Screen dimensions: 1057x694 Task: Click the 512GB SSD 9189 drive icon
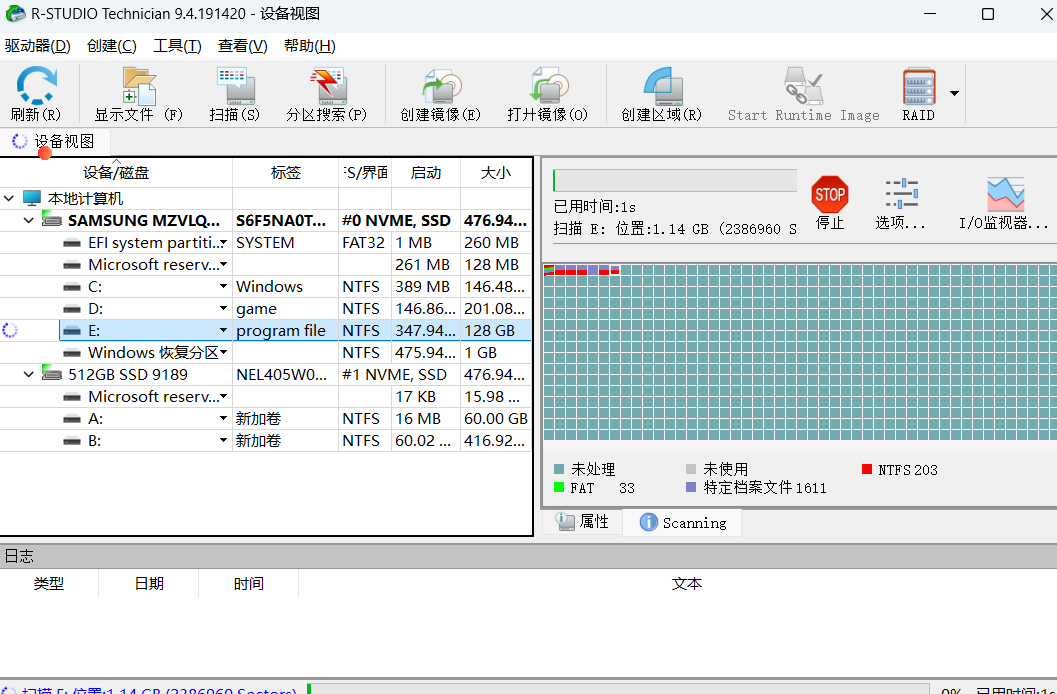(x=52, y=373)
